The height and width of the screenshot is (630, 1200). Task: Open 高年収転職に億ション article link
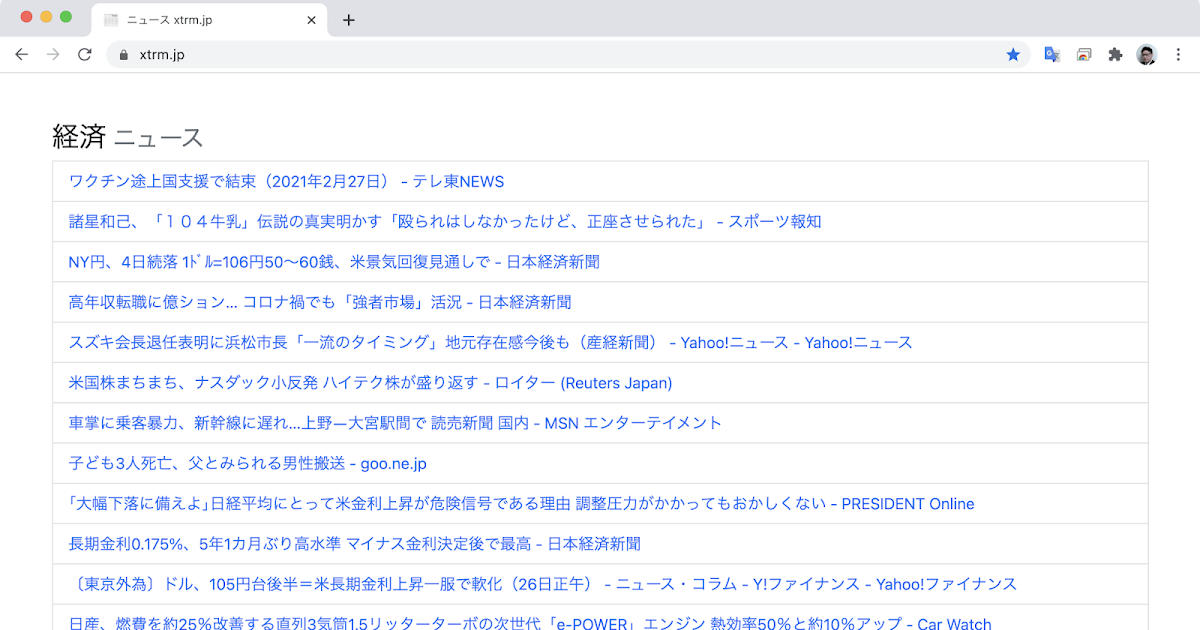click(320, 302)
